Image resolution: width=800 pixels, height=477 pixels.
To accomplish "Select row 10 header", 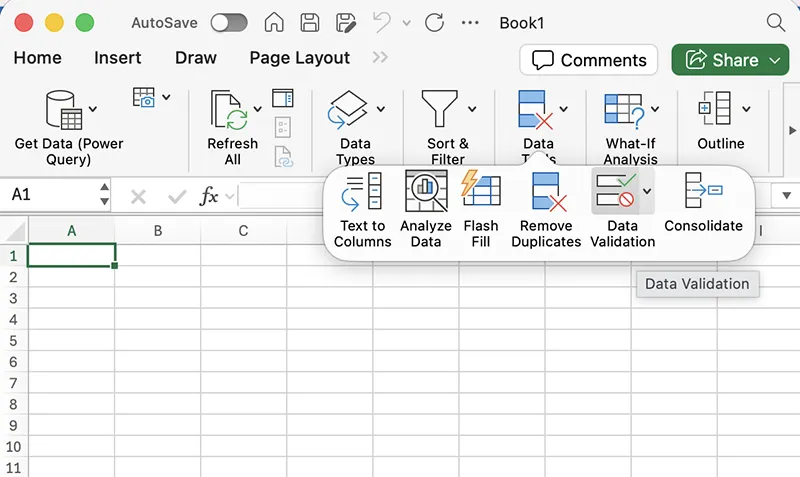I will (x=14, y=446).
